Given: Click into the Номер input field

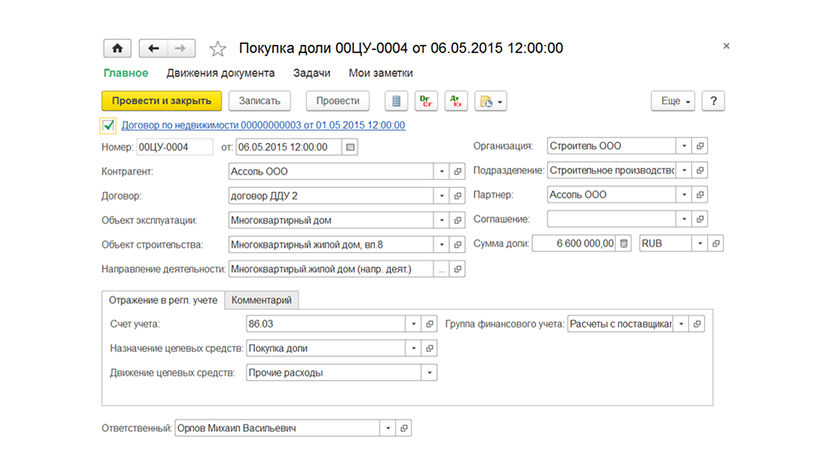Looking at the screenshot, I should (175, 147).
